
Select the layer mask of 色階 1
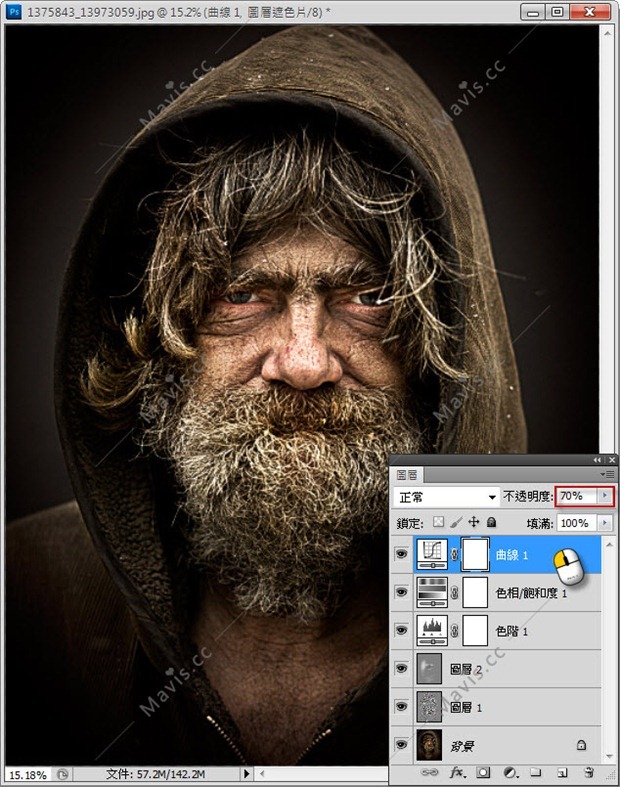tap(475, 630)
